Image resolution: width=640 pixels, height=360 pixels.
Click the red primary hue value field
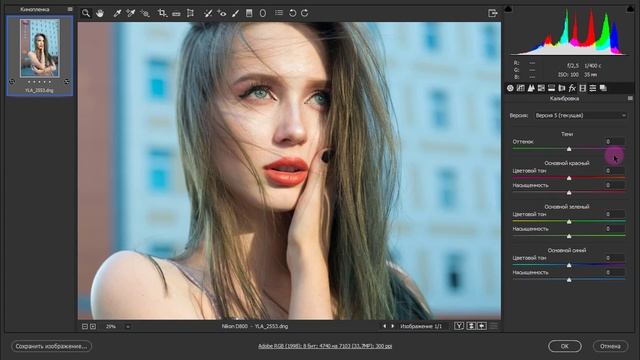(614, 171)
